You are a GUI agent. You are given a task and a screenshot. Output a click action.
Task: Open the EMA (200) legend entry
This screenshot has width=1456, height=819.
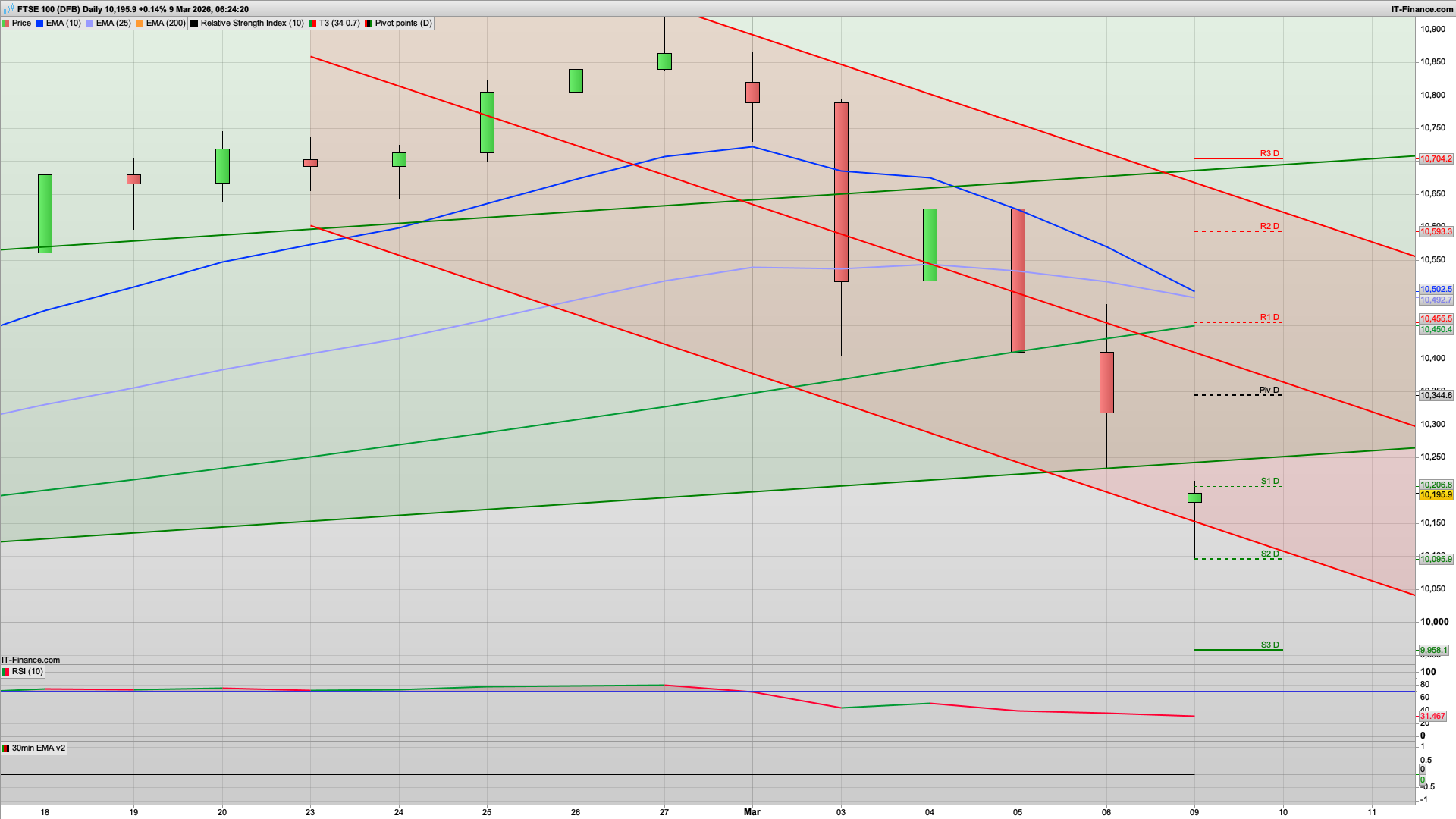click(160, 23)
